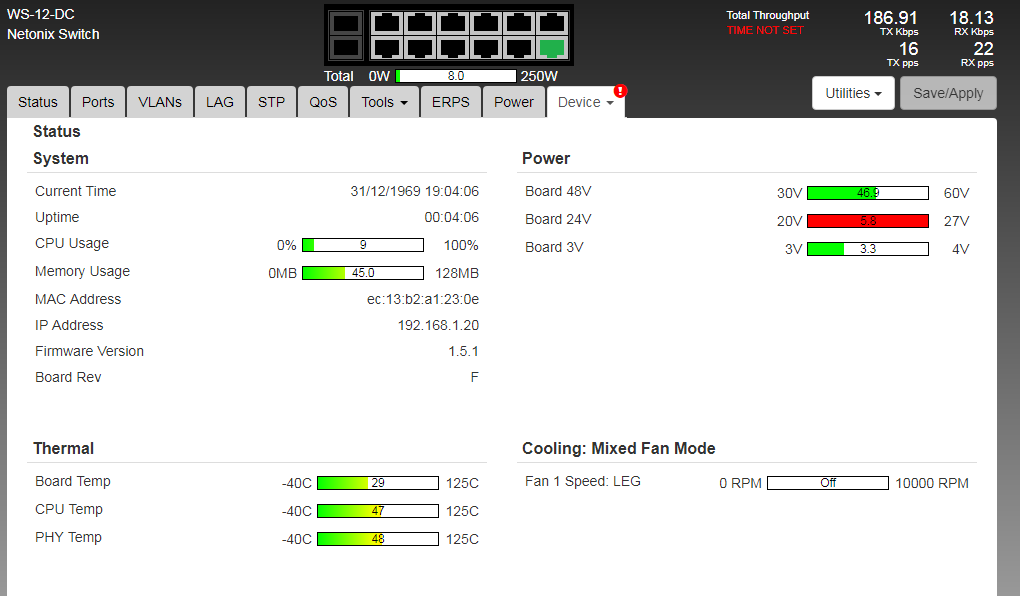
Task: Open the Tools dropdown menu
Action: tap(384, 102)
